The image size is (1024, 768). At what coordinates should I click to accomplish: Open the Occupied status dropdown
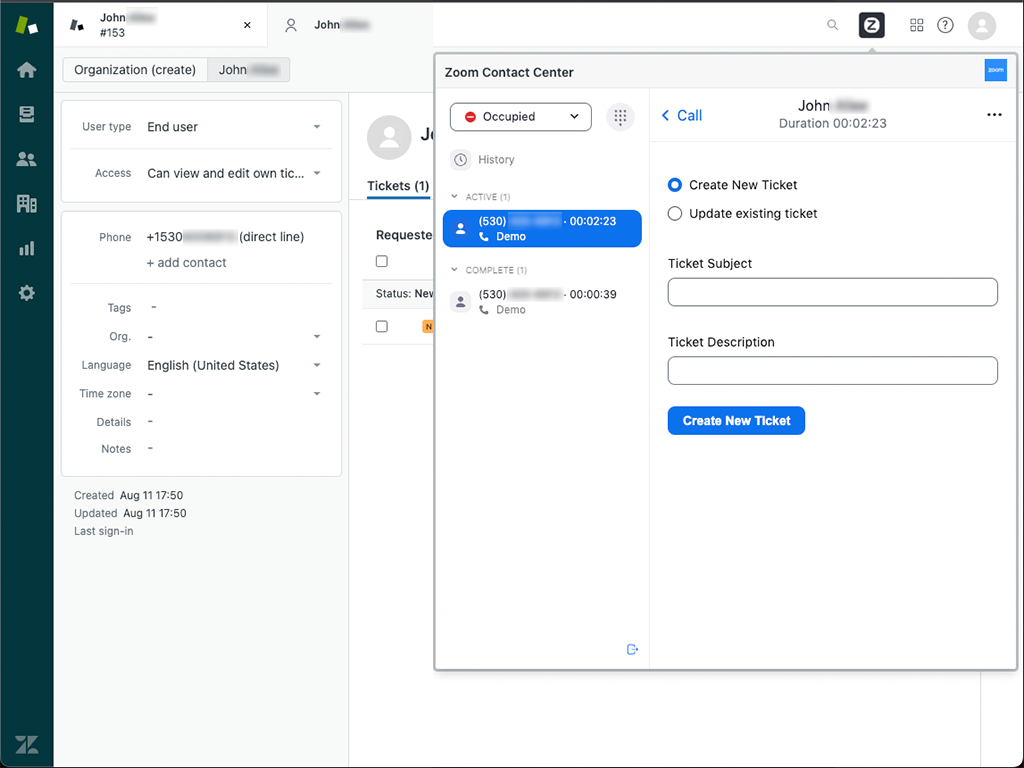(x=520, y=116)
